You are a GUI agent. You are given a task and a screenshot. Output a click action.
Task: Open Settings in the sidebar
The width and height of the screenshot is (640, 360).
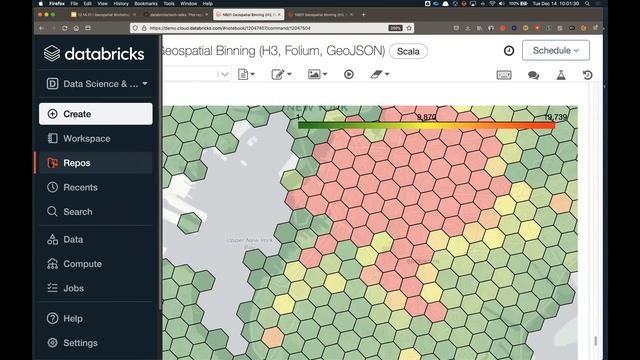click(96, 343)
